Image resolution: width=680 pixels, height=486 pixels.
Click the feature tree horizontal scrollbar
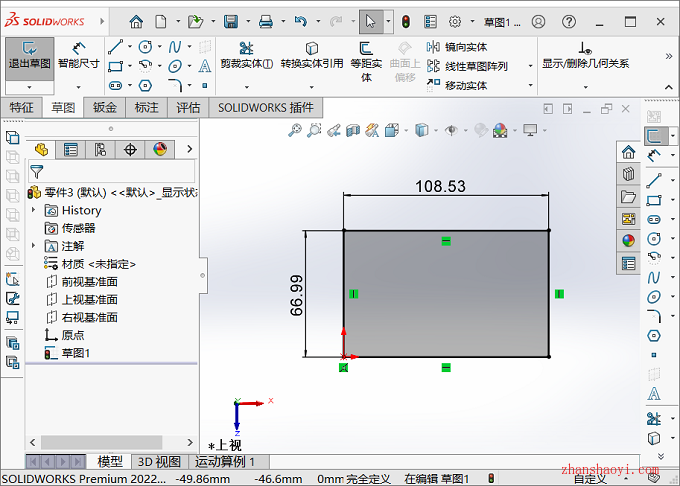click(101, 443)
